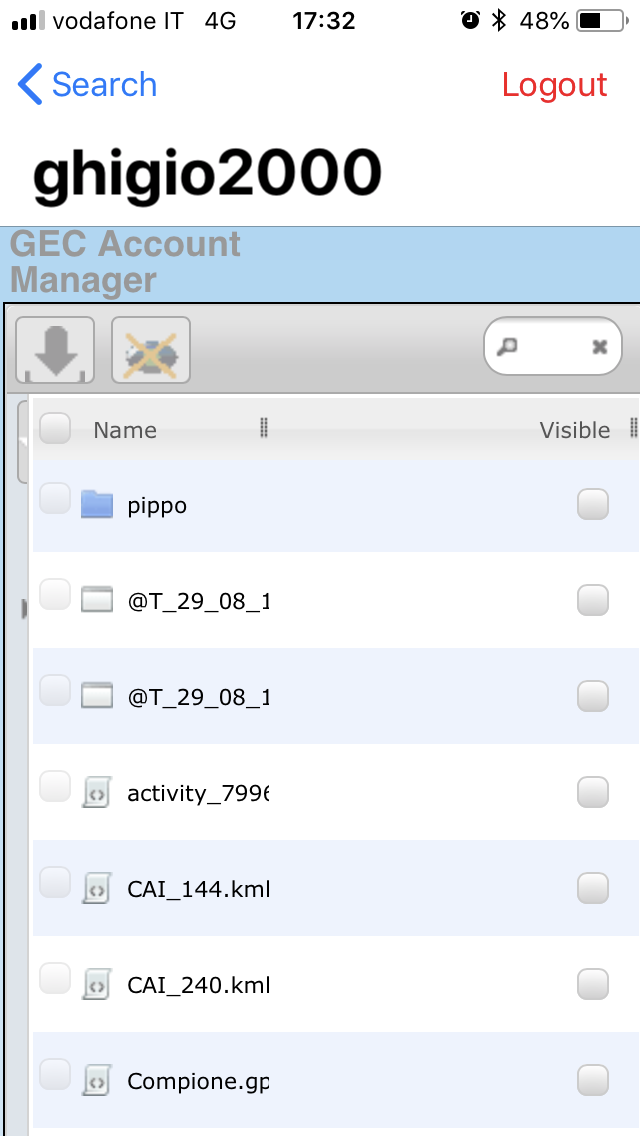The width and height of the screenshot is (640, 1136).
Task: Click the file icon beside activity_7996
Action: pyautogui.click(x=96, y=792)
